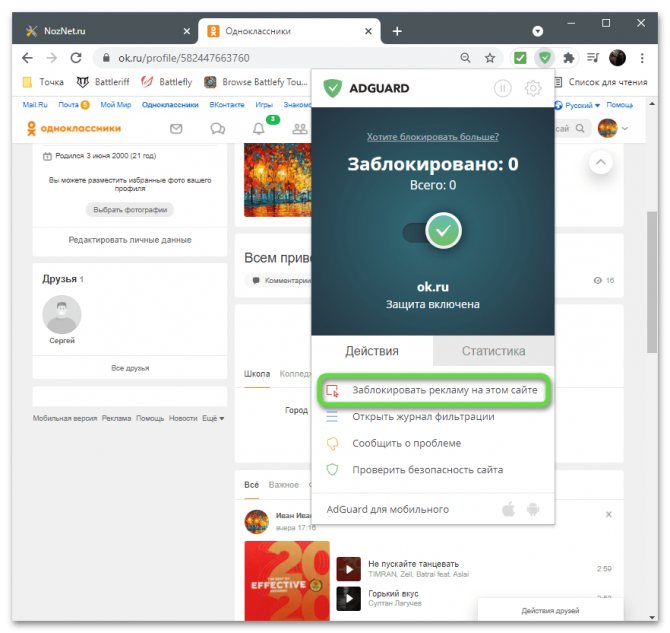The image size is (670, 633).
Task: Expand the user avatar menu chevron
Action: pos(625,128)
